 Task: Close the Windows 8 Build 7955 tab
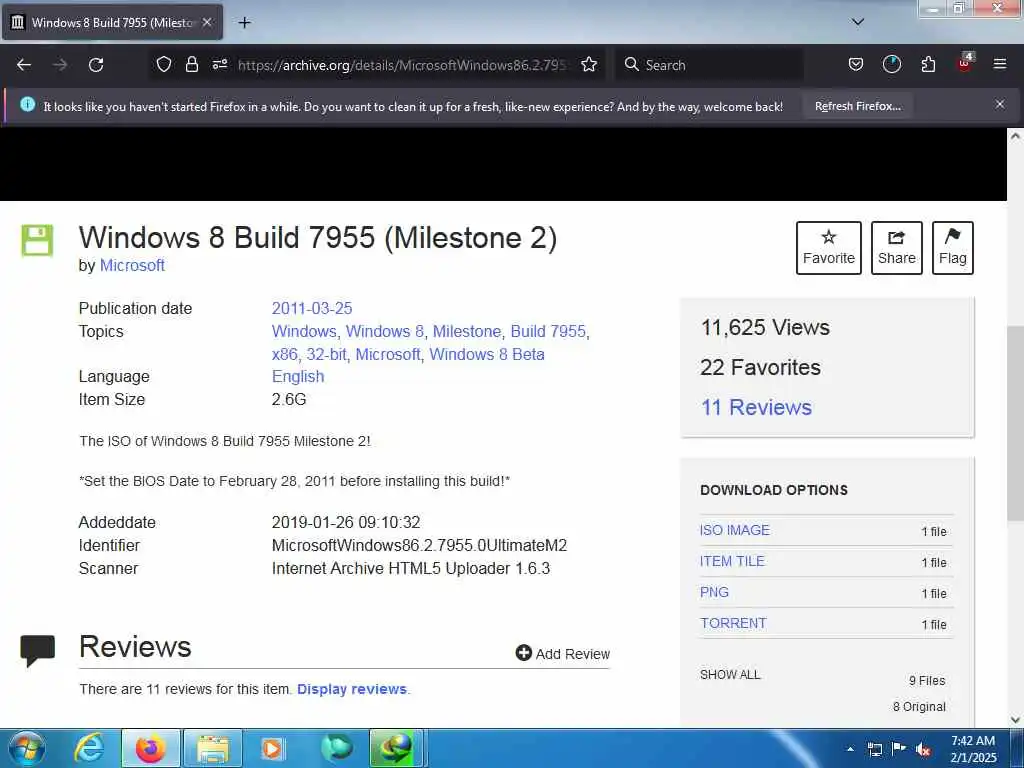(207, 23)
